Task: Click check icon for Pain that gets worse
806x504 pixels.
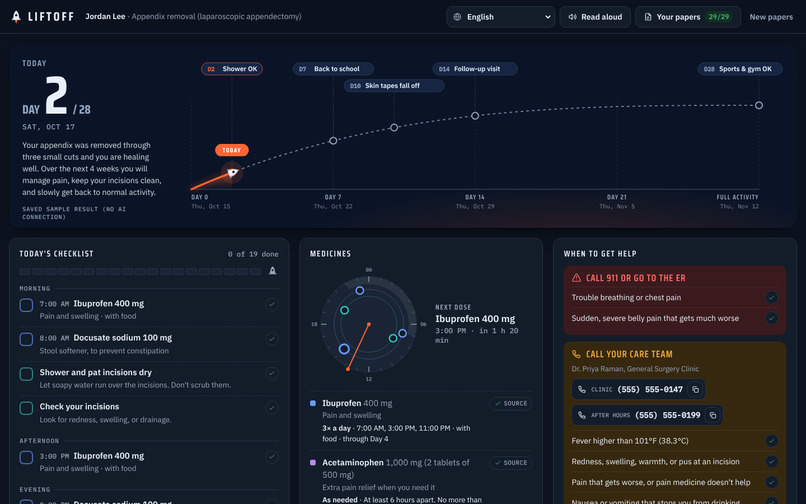Action: click(x=771, y=482)
